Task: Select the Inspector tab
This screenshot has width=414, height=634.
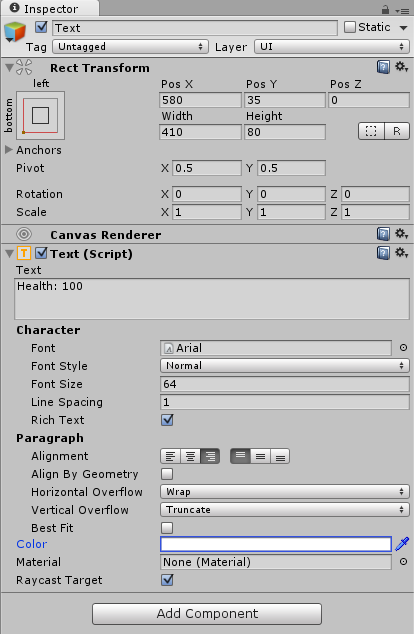Action: pyautogui.click(x=44, y=8)
